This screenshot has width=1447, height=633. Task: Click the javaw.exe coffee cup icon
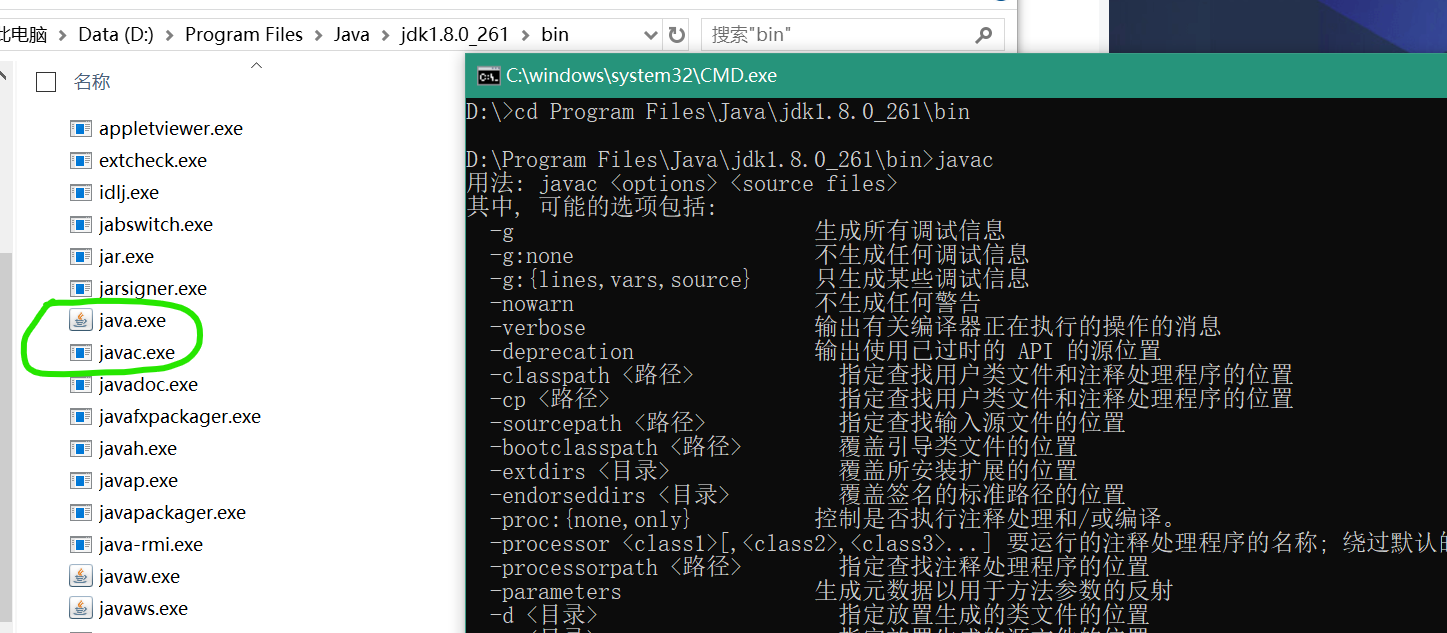point(81,576)
